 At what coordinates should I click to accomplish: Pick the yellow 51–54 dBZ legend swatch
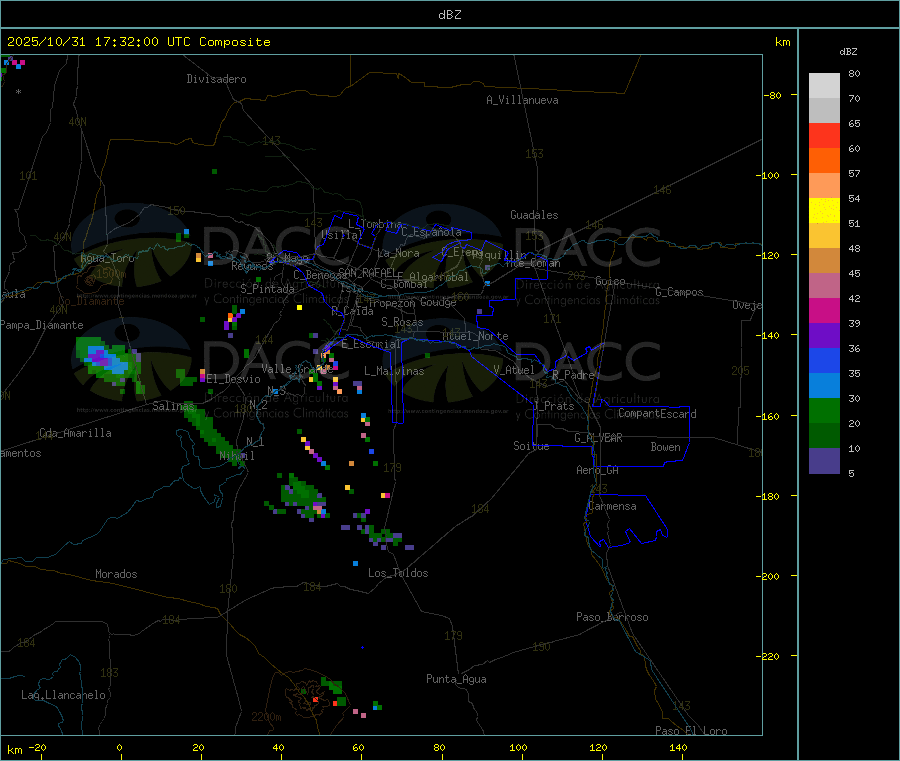824,211
